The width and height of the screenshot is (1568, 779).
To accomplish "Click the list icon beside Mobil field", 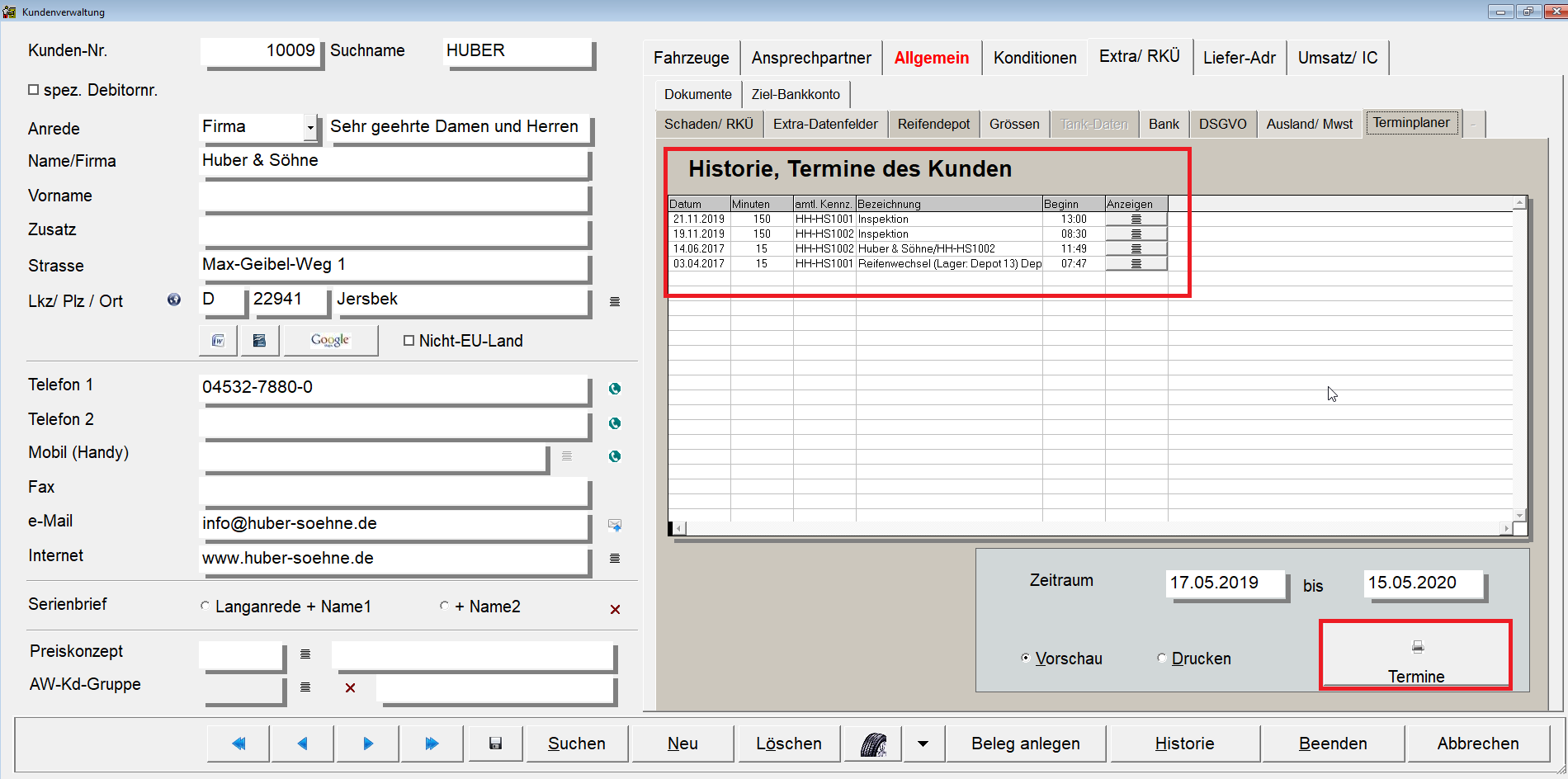I will click(567, 456).
